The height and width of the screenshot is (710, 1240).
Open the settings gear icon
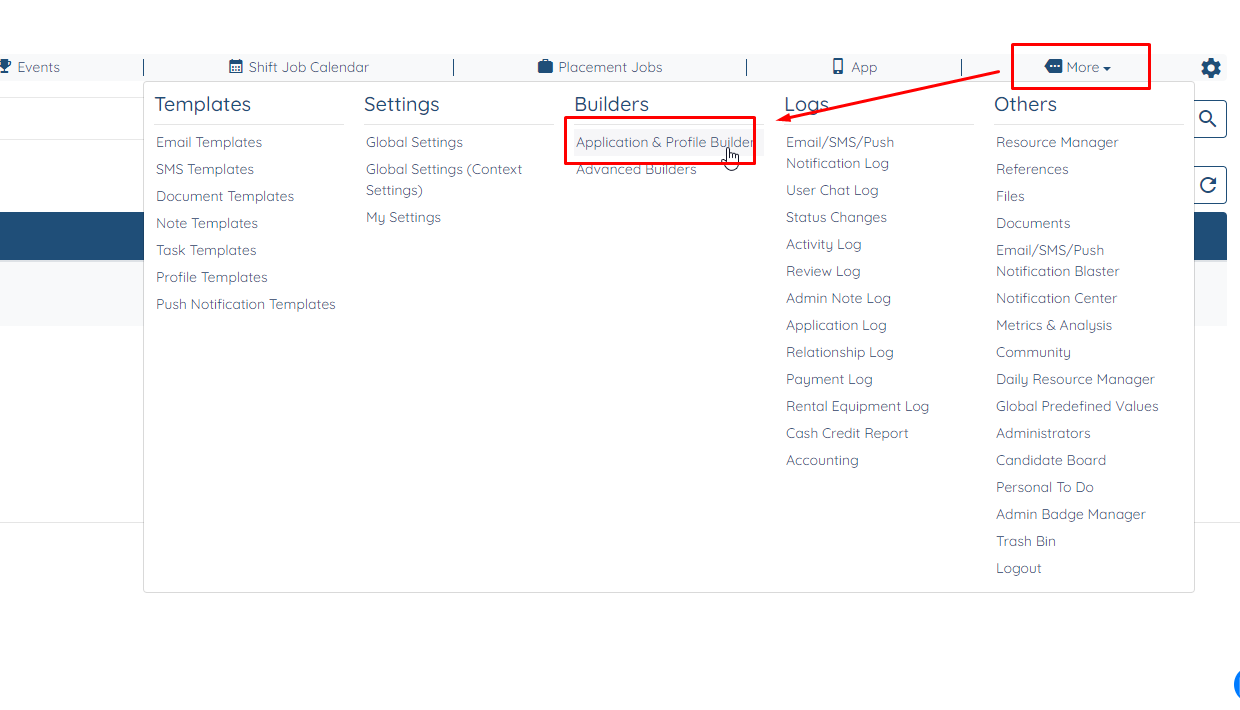point(1210,68)
